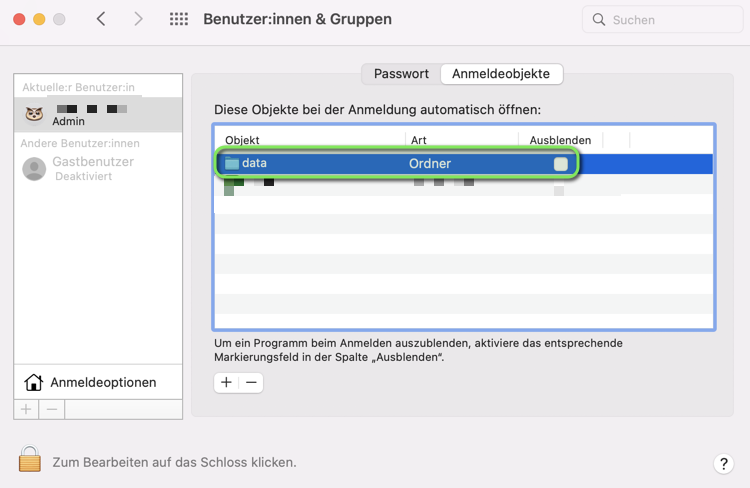Open help with the question mark button
This screenshot has width=750, height=488.
coord(724,464)
